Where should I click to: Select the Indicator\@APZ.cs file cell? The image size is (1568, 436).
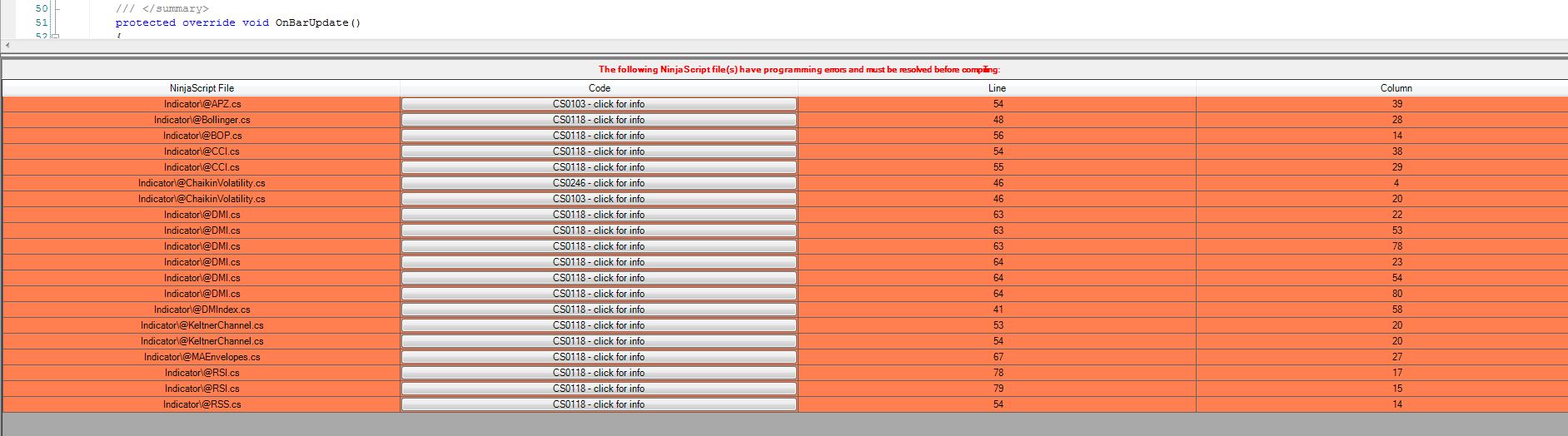point(202,104)
